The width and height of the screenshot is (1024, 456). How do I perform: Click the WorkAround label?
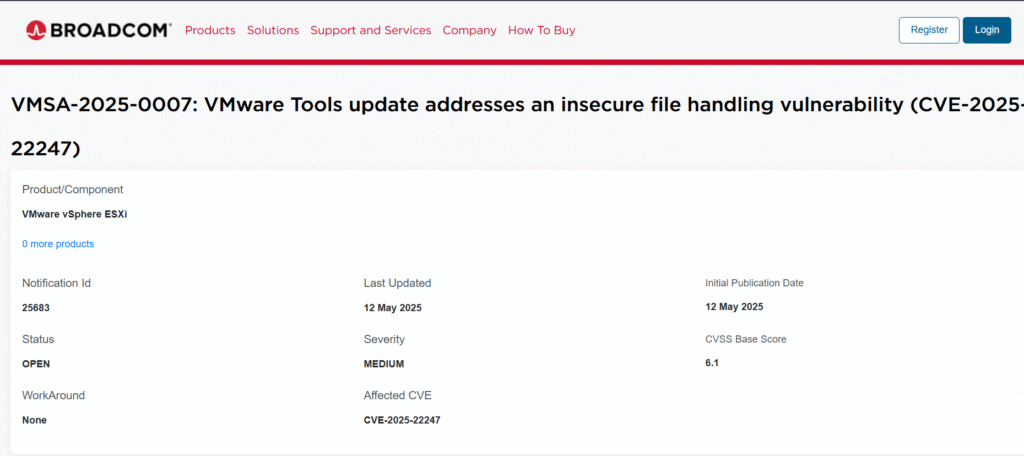54,395
